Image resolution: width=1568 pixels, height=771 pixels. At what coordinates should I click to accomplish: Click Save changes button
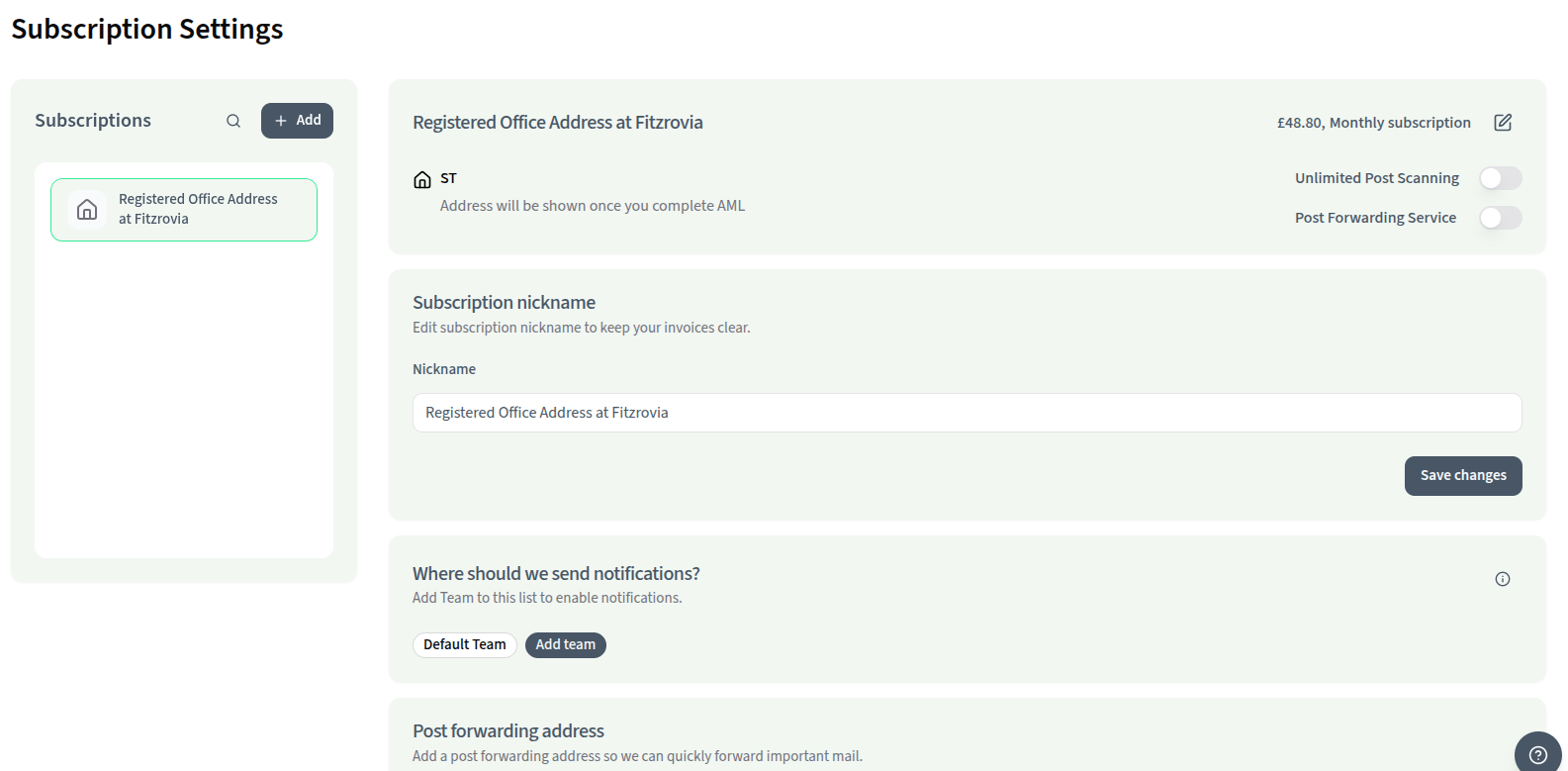[1463, 476]
